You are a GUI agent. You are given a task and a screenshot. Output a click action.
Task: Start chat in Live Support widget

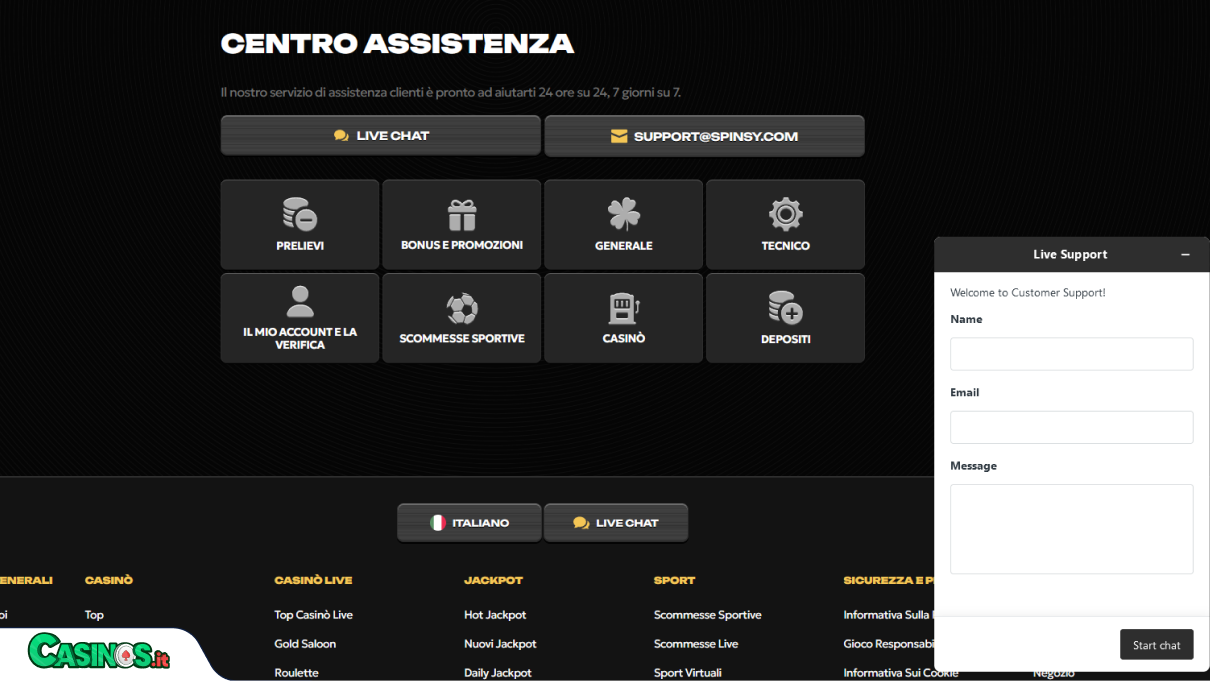(x=1156, y=645)
